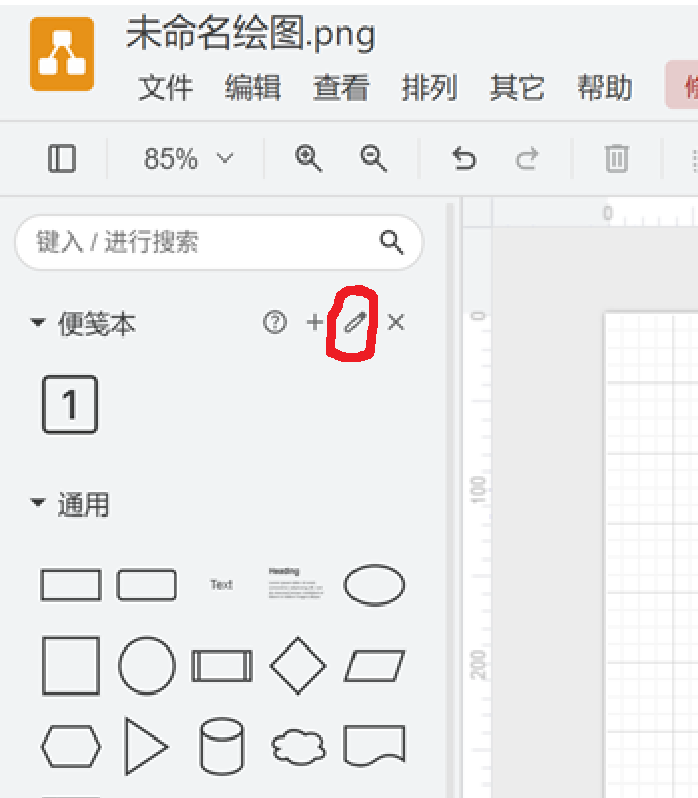The height and width of the screenshot is (798, 698).
Task: Select the scratchpad item labeled 1
Action: 70,405
